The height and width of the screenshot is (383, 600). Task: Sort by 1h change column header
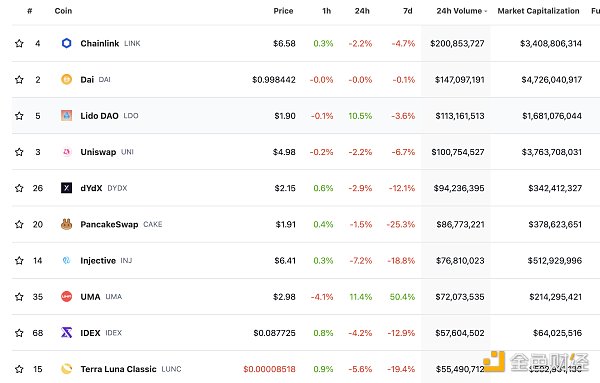pos(326,11)
